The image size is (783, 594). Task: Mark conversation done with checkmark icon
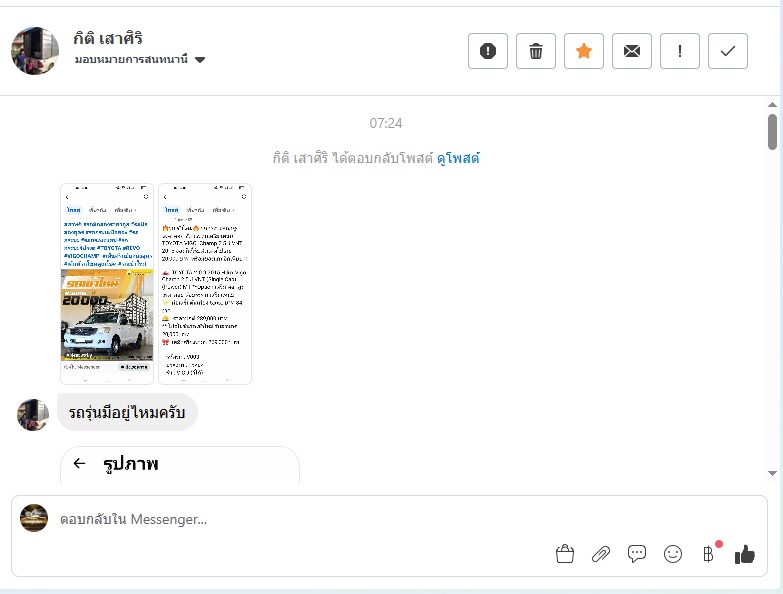(728, 51)
